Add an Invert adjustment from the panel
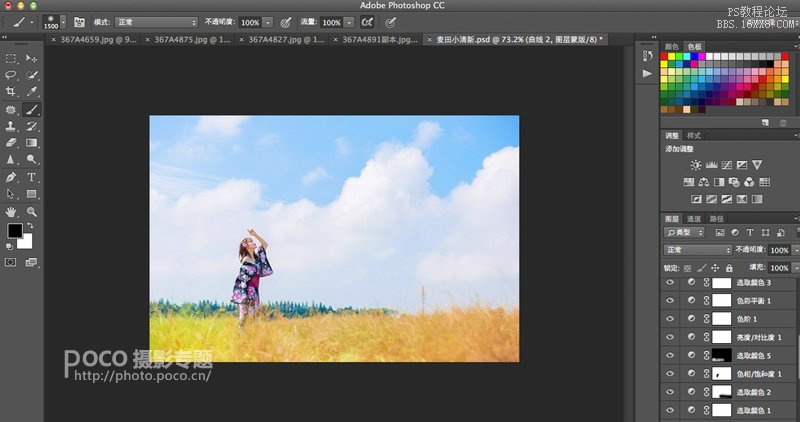The image size is (800, 422). [x=696, y=199]
